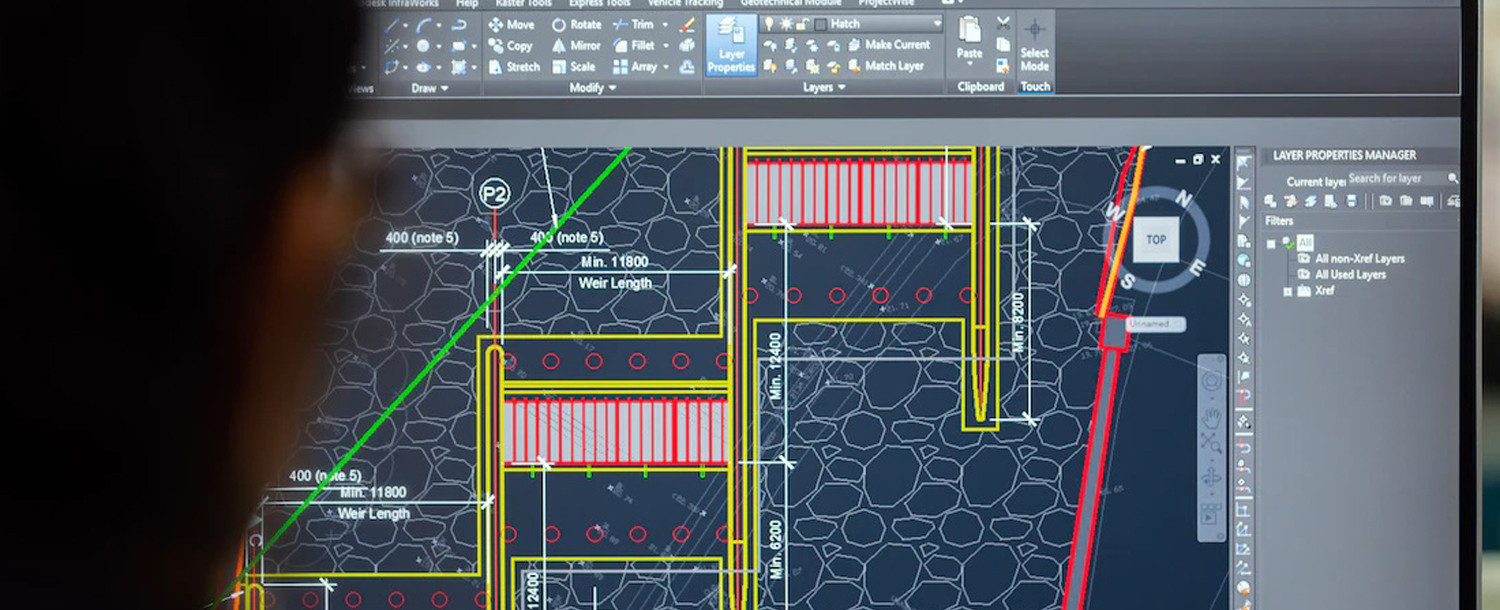The image size is (1500, 610).
Task: Toggle layer on/off lightbulb in layer dropdown
Action: tap(769, 24)
